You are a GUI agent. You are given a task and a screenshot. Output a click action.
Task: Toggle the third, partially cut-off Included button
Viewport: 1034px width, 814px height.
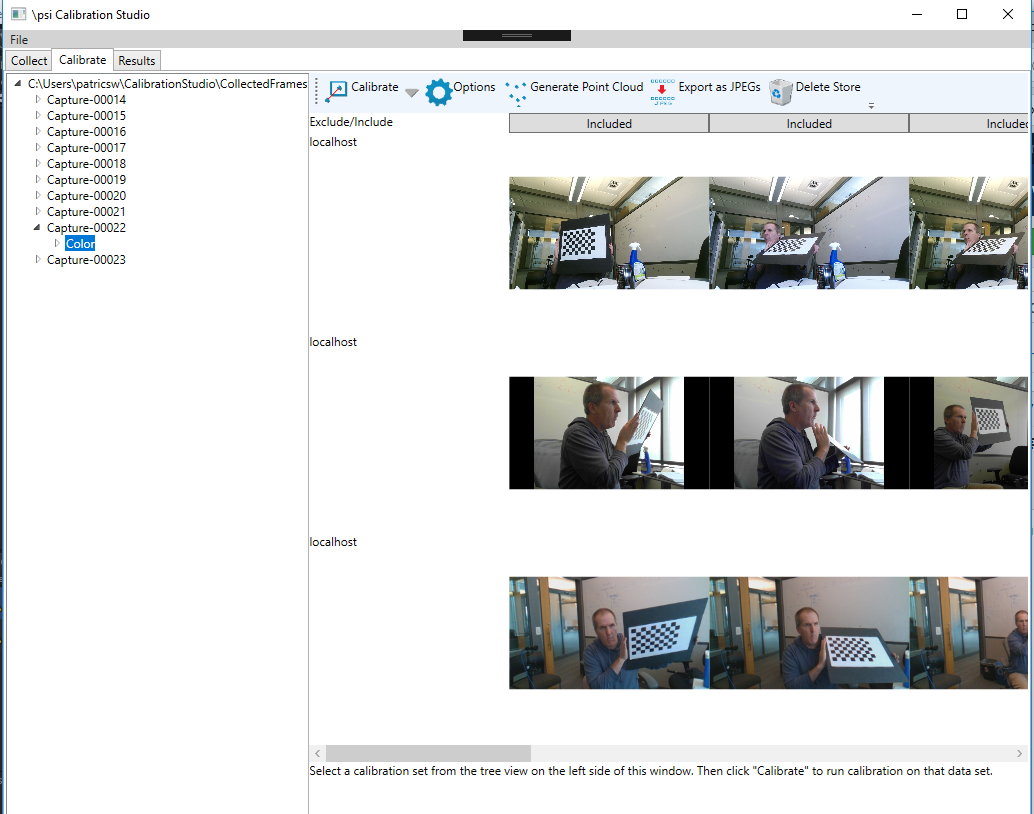click(969, 123)
